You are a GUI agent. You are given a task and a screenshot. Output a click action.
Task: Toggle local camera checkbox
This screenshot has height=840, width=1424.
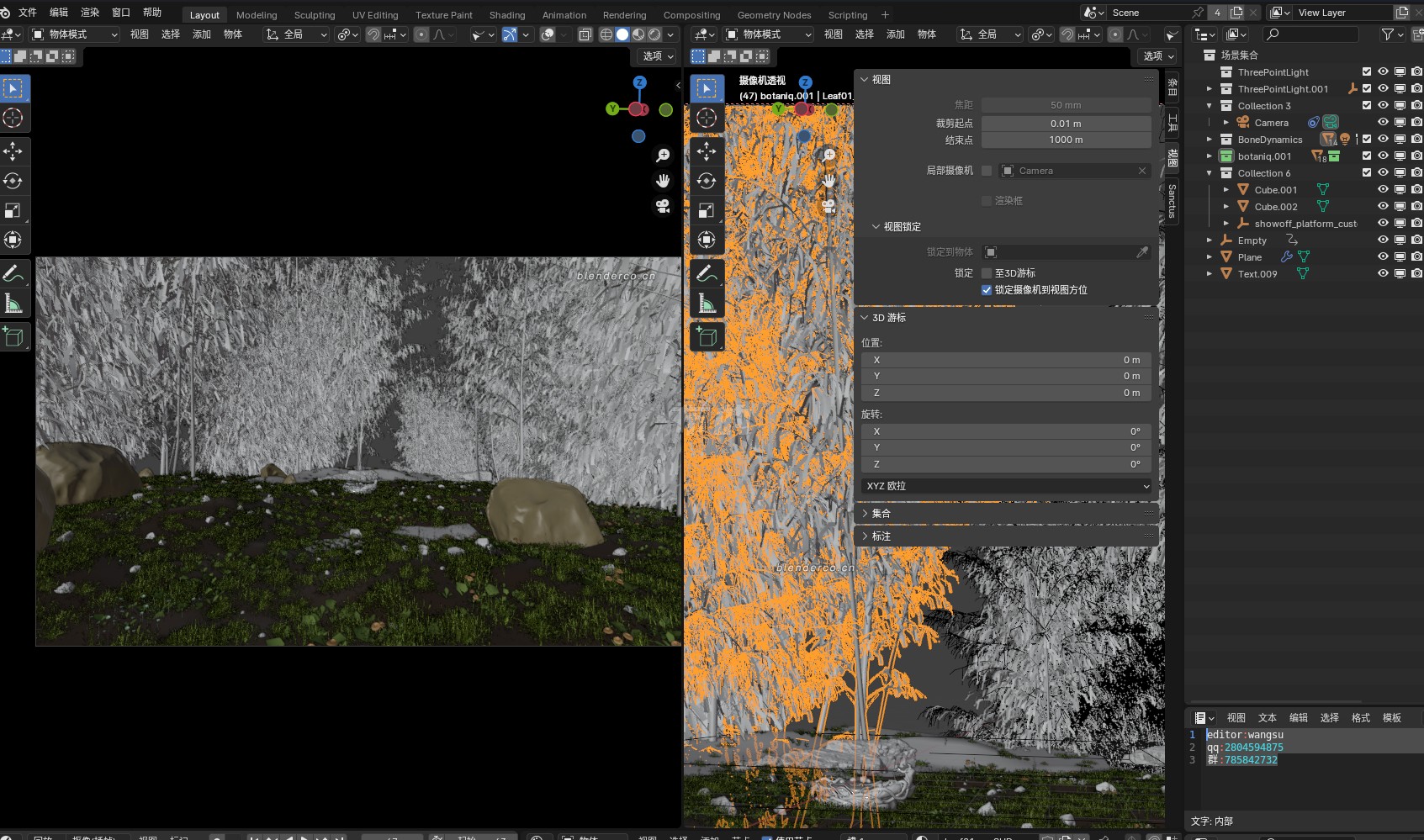pos(987,171)
